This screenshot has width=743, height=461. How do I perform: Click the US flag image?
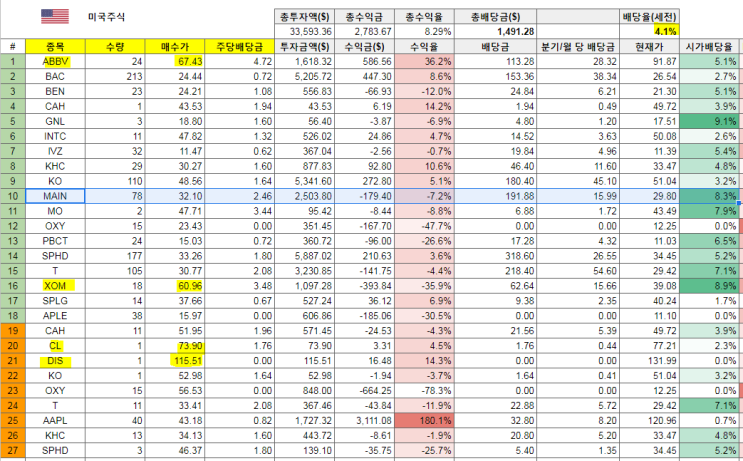[x=55, y=17]
